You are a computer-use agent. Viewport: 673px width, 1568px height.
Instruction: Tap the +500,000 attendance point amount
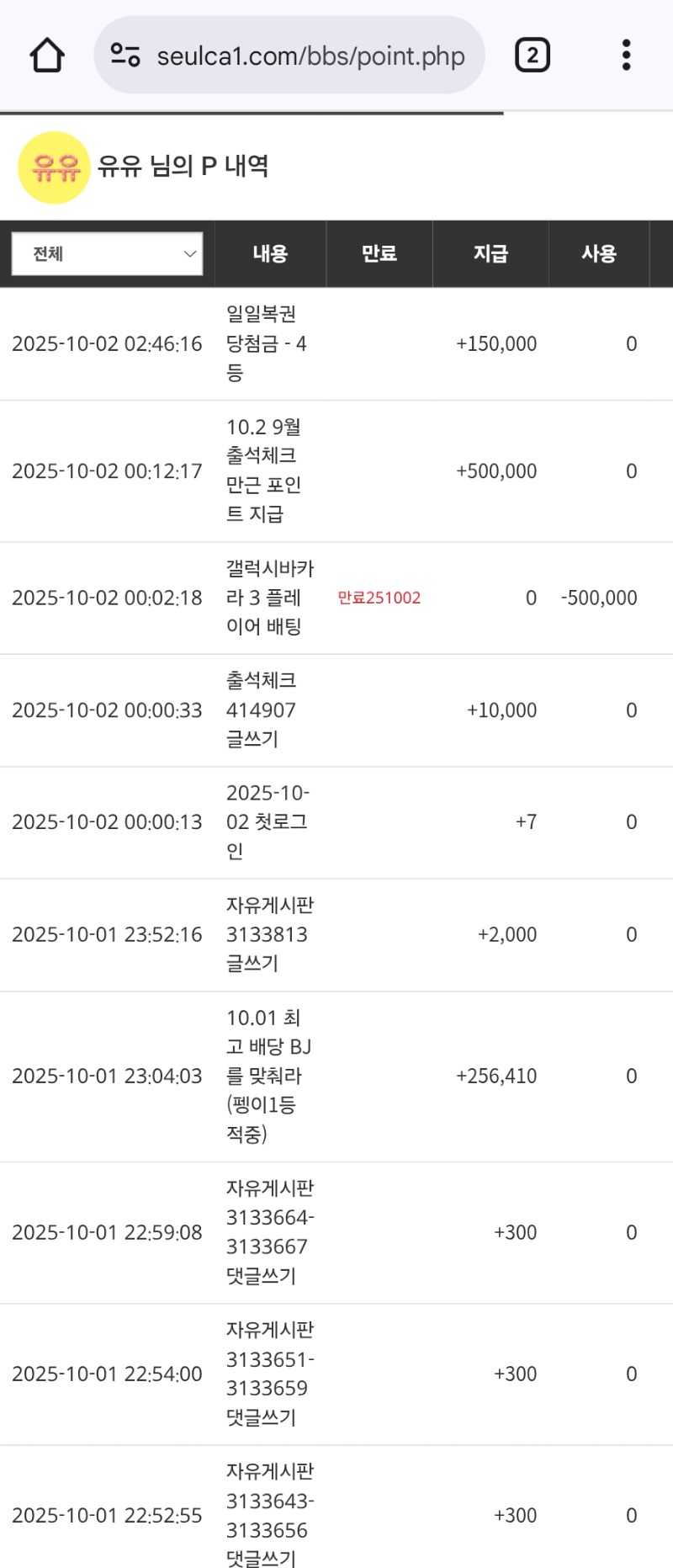(x=495, y=471)
